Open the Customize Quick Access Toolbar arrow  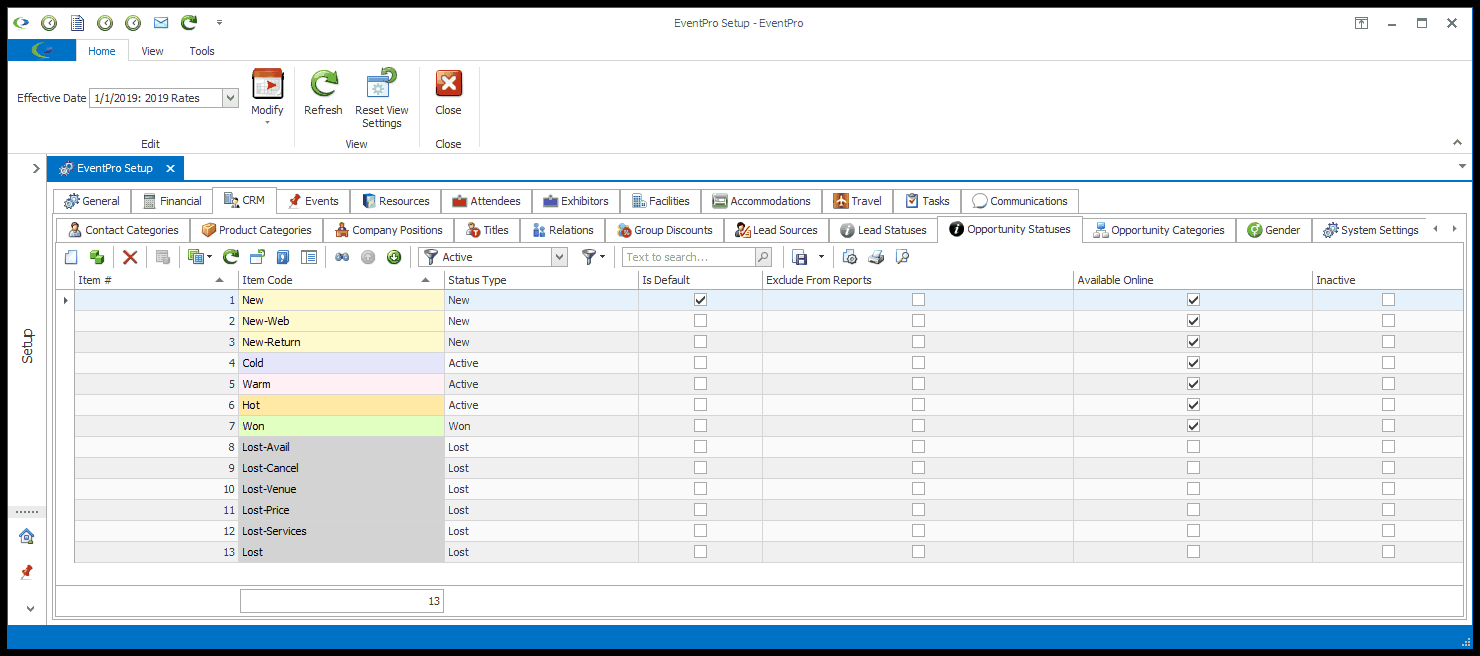(219, 22)
